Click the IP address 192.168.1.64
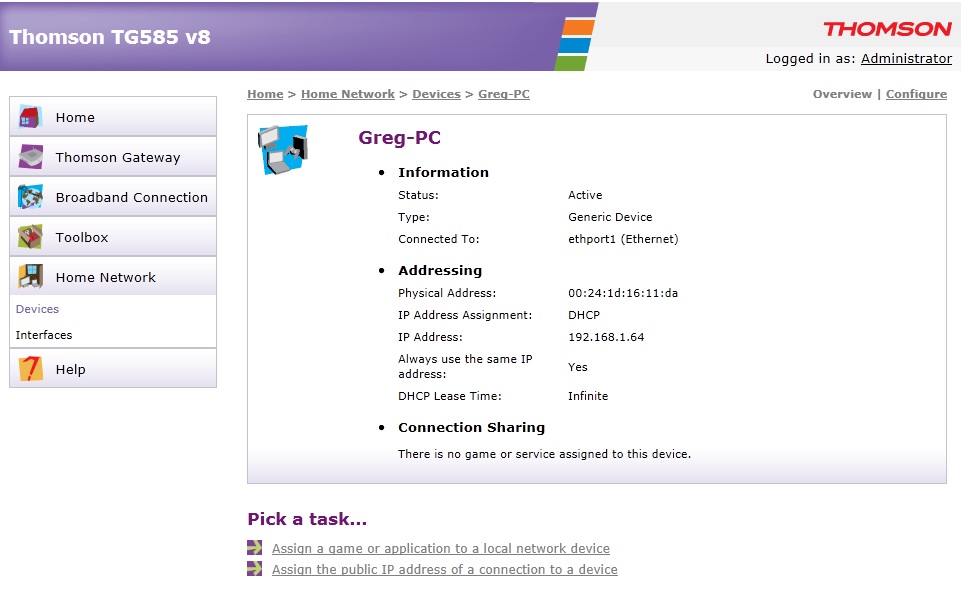Viewport: 961px width, 600px height. (x=606, y=337)
